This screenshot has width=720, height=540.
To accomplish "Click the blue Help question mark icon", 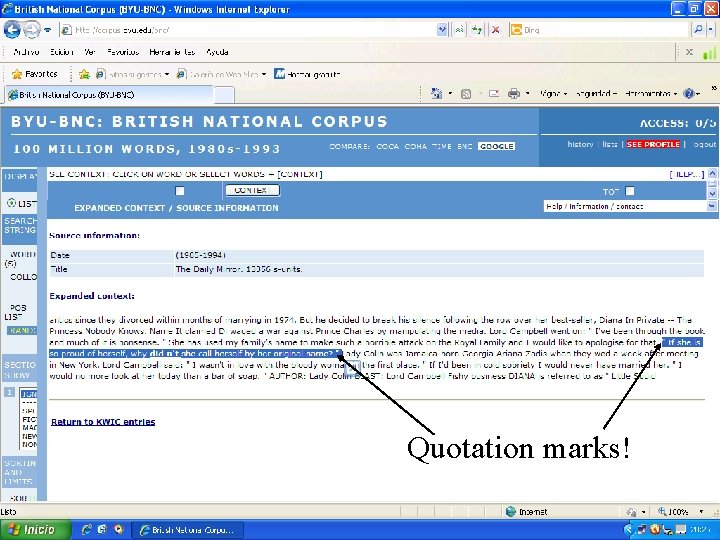I will pos(688,94).
